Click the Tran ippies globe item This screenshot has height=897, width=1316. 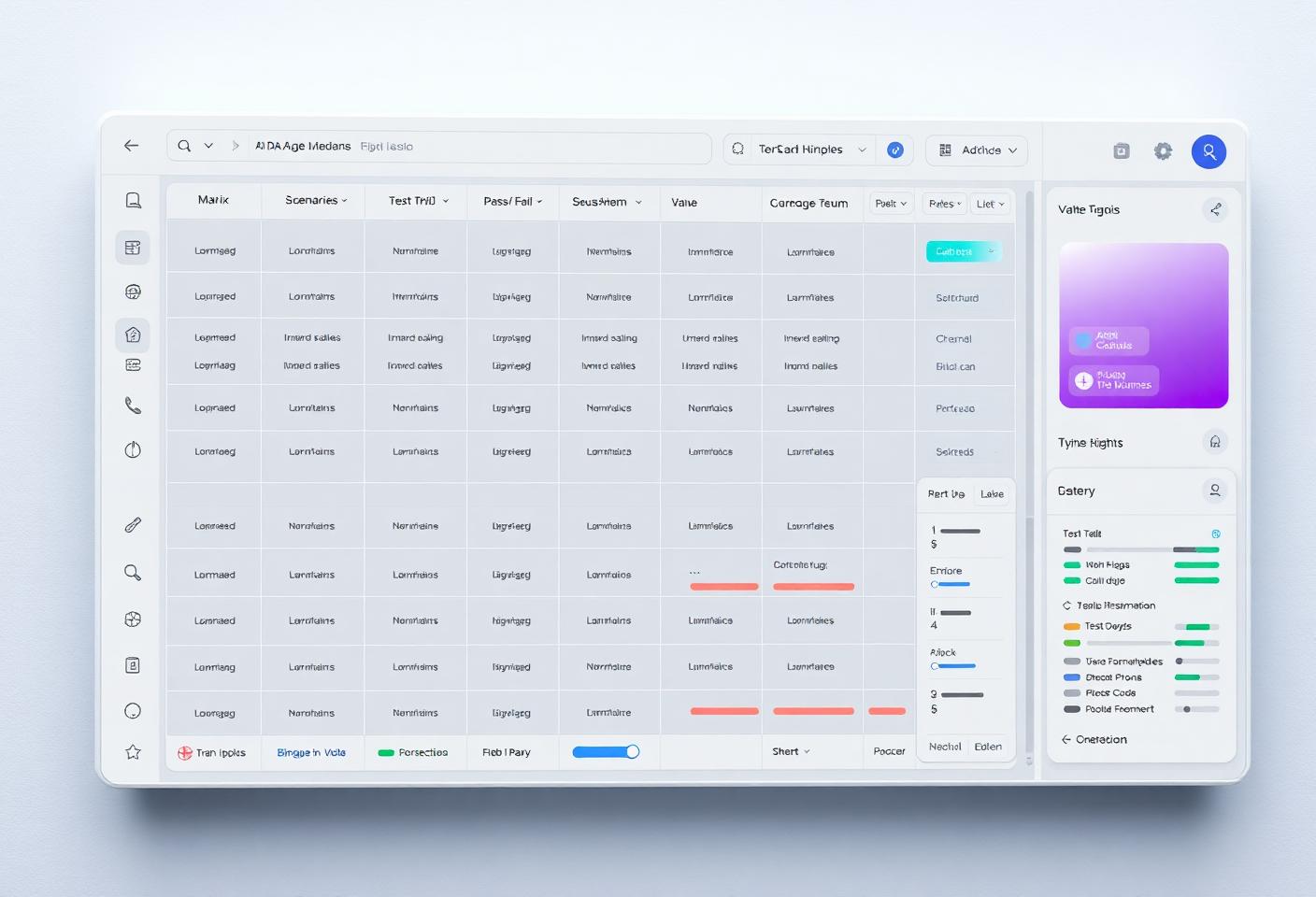(212, 752)
